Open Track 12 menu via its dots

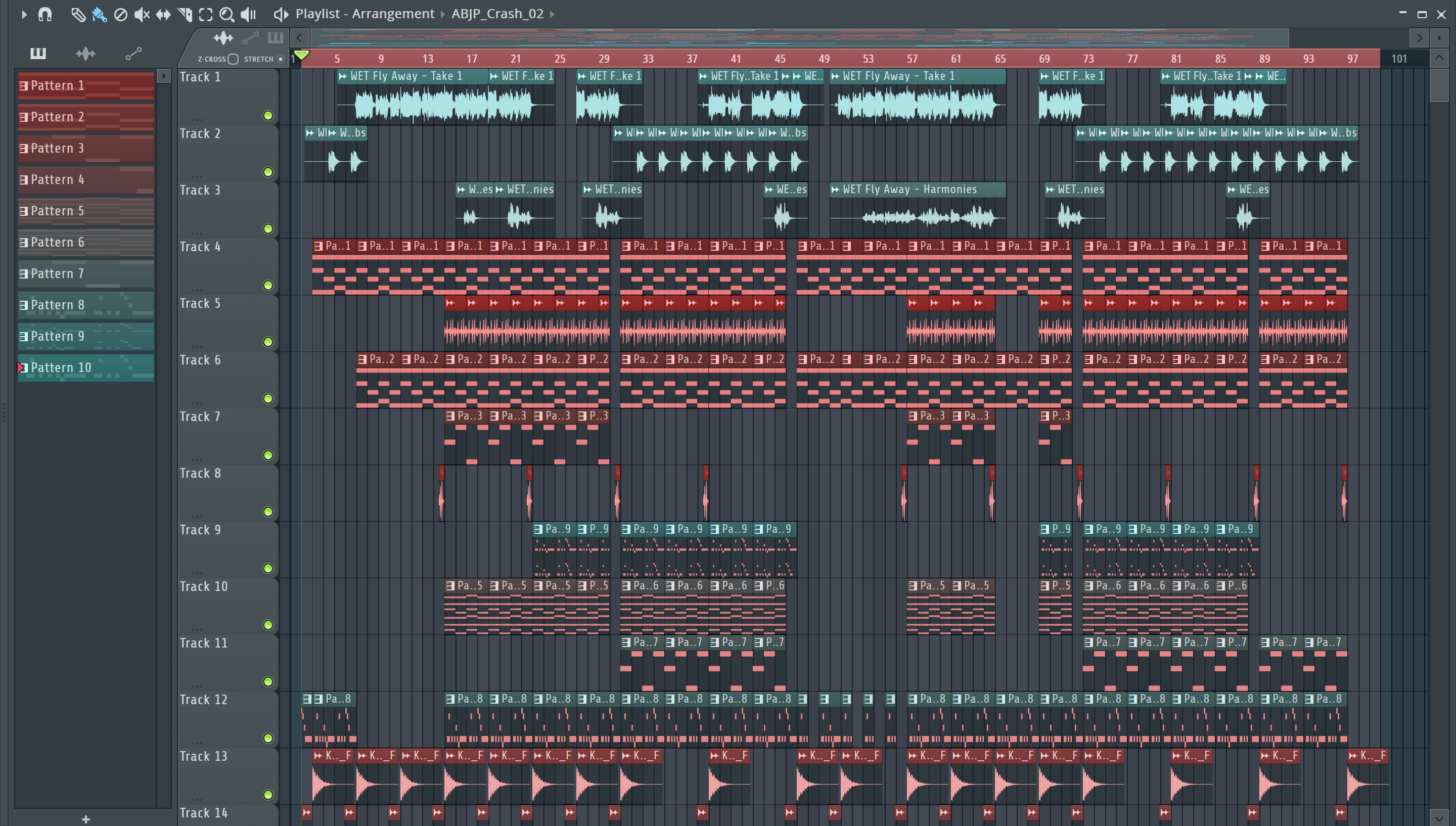197,742
